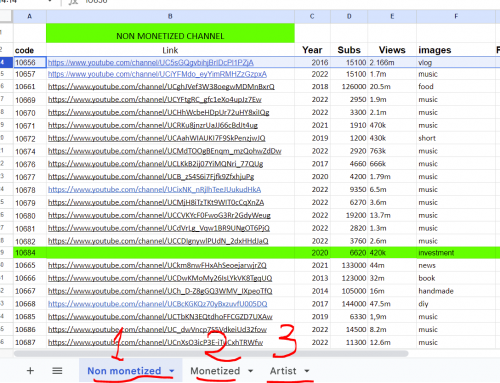Open the YouTube link for code 10665
The height and width of the screenshot is (383, 500).
(x=157, y=265)
